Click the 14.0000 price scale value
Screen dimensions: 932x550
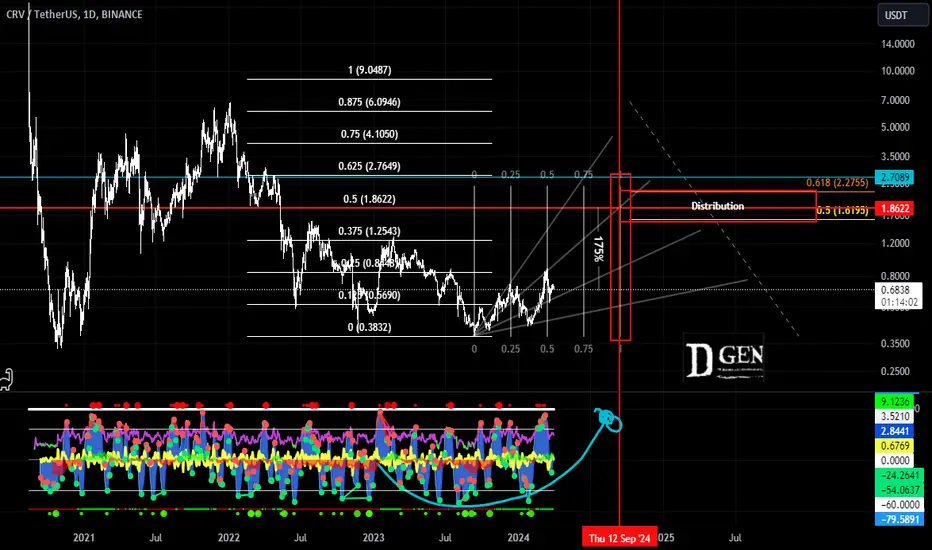898,44
